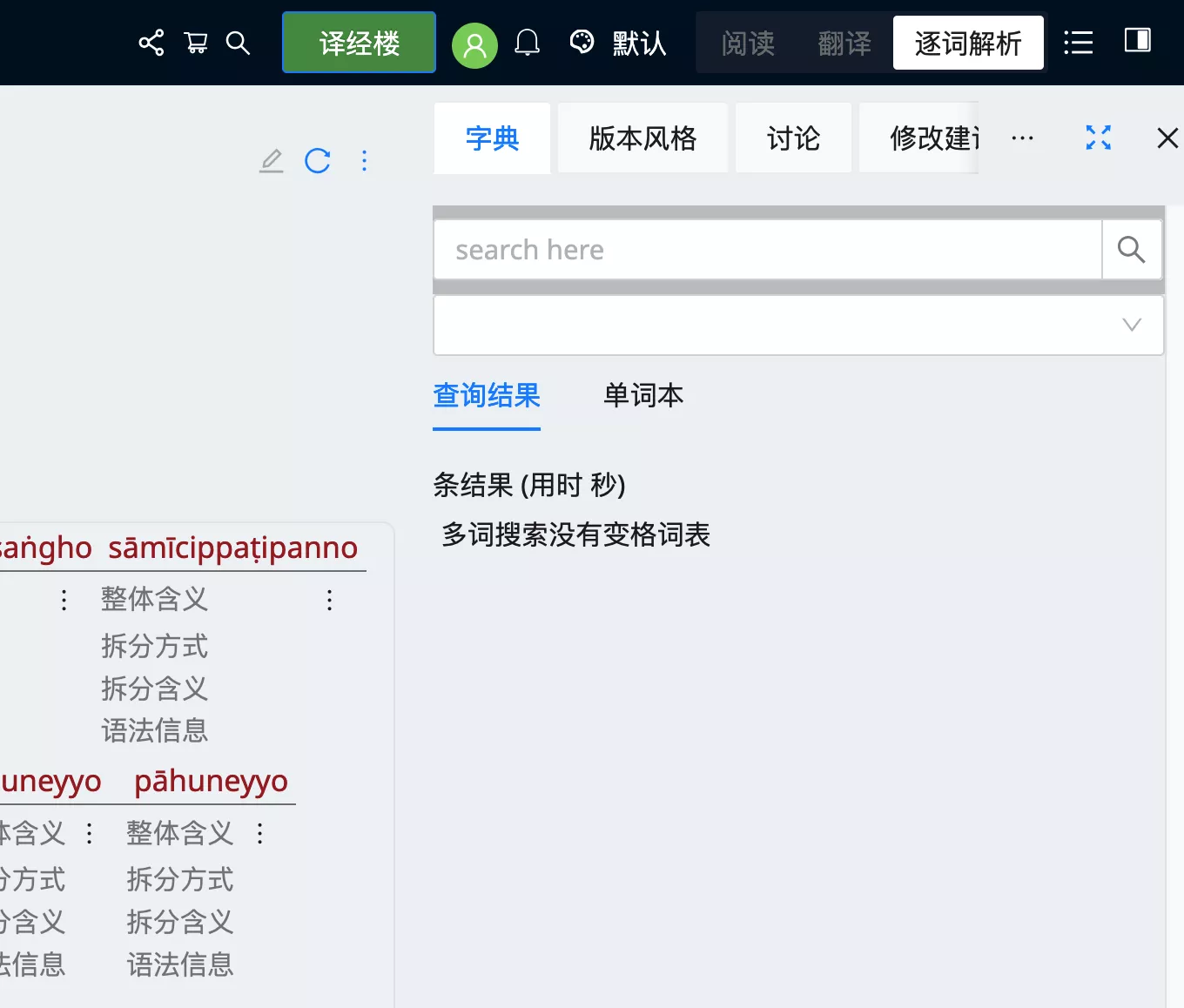Click the share icon in top bar
Viewport: 1184px width, 1008px height.
(x=151, y=43)
